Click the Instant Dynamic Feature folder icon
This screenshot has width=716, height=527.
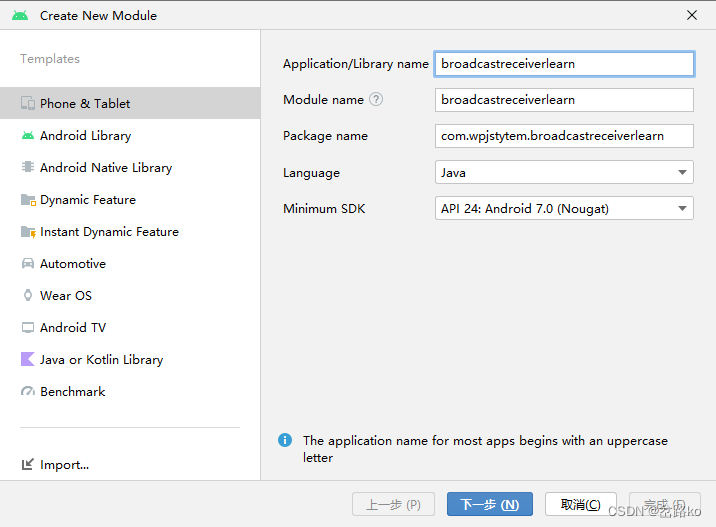28,232
